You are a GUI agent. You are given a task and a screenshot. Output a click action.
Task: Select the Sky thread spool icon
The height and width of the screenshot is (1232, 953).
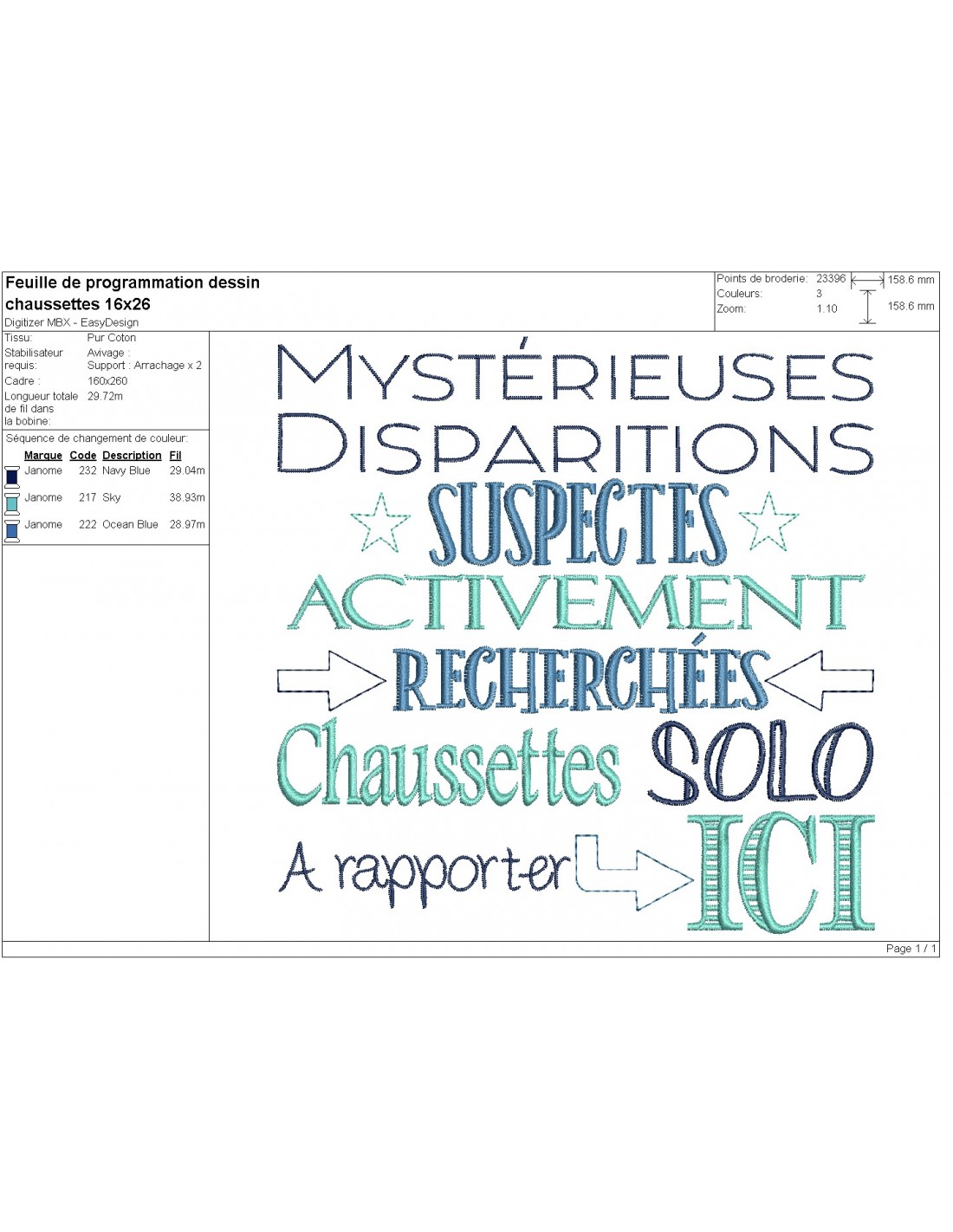[x=12, y=503]
